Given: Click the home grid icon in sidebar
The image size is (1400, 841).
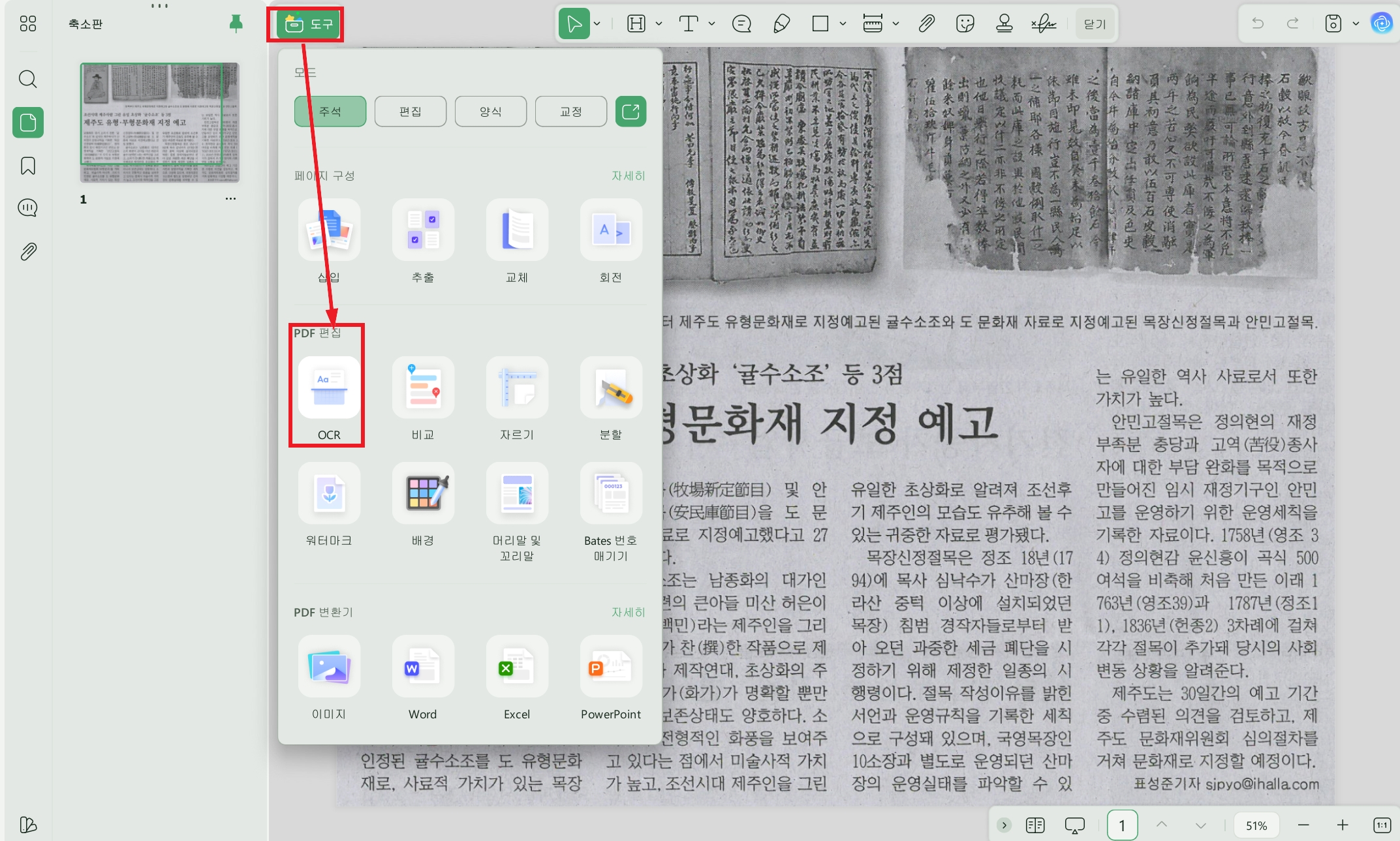Looking at the screenshot, I should click(28, 24).
